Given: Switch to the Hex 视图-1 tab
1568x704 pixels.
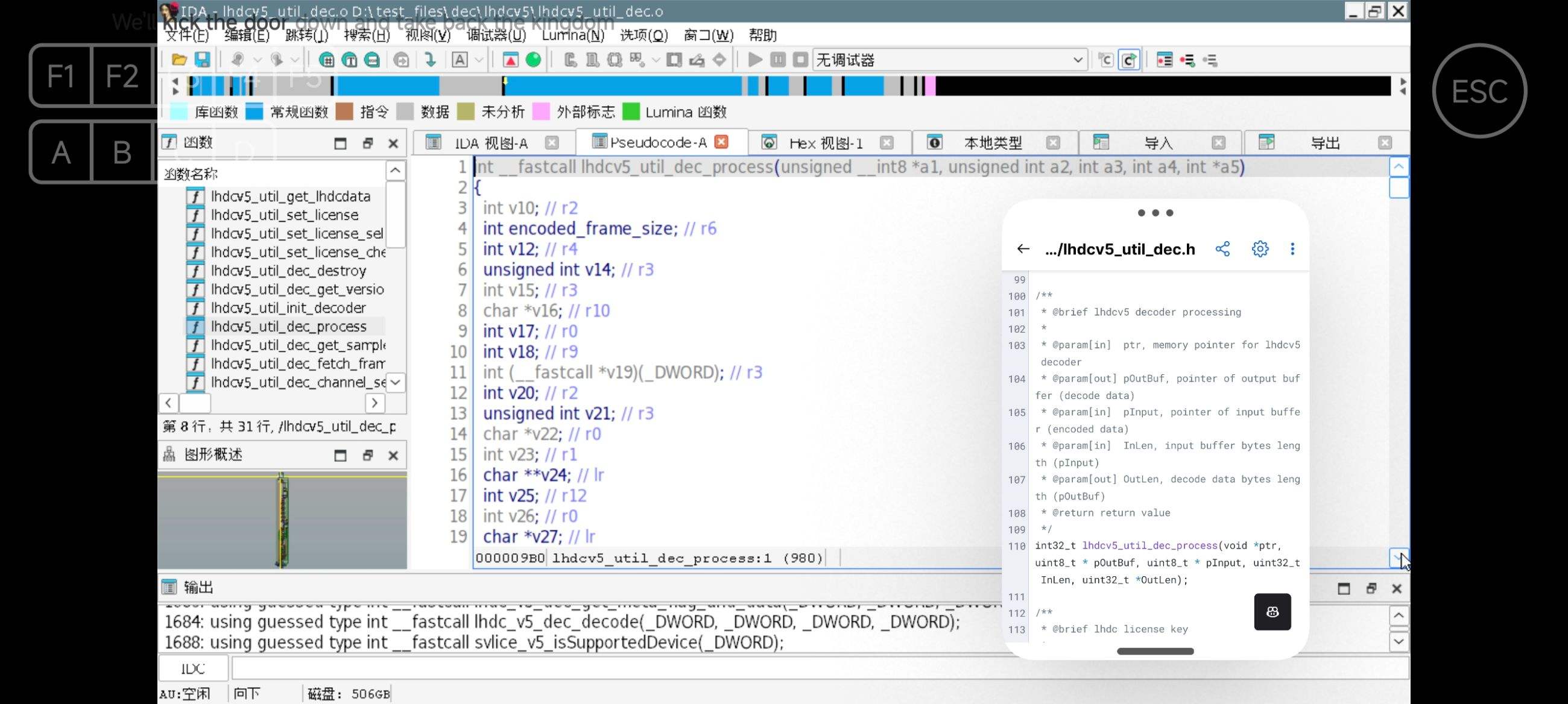Looking at the screenshot, I should coord(826,143).
